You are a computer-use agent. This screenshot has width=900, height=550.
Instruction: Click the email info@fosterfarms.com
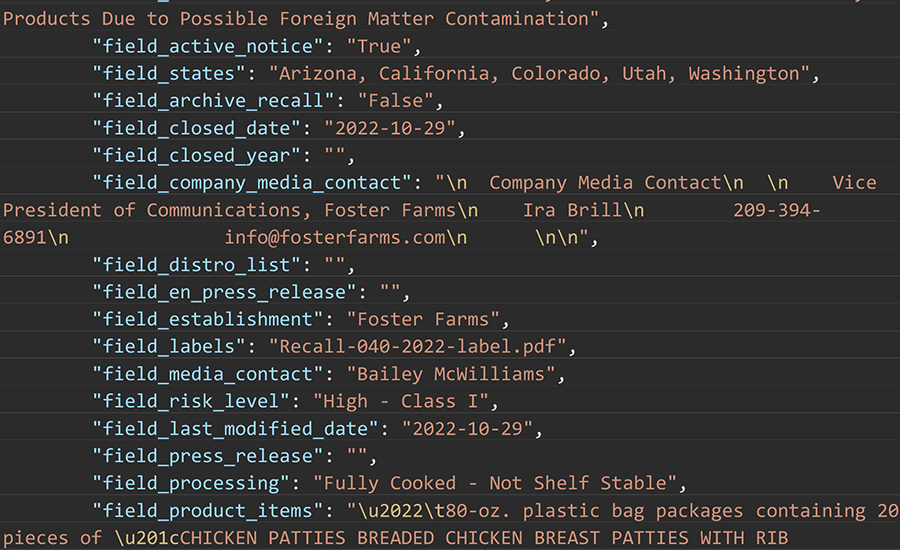[335, 237]
